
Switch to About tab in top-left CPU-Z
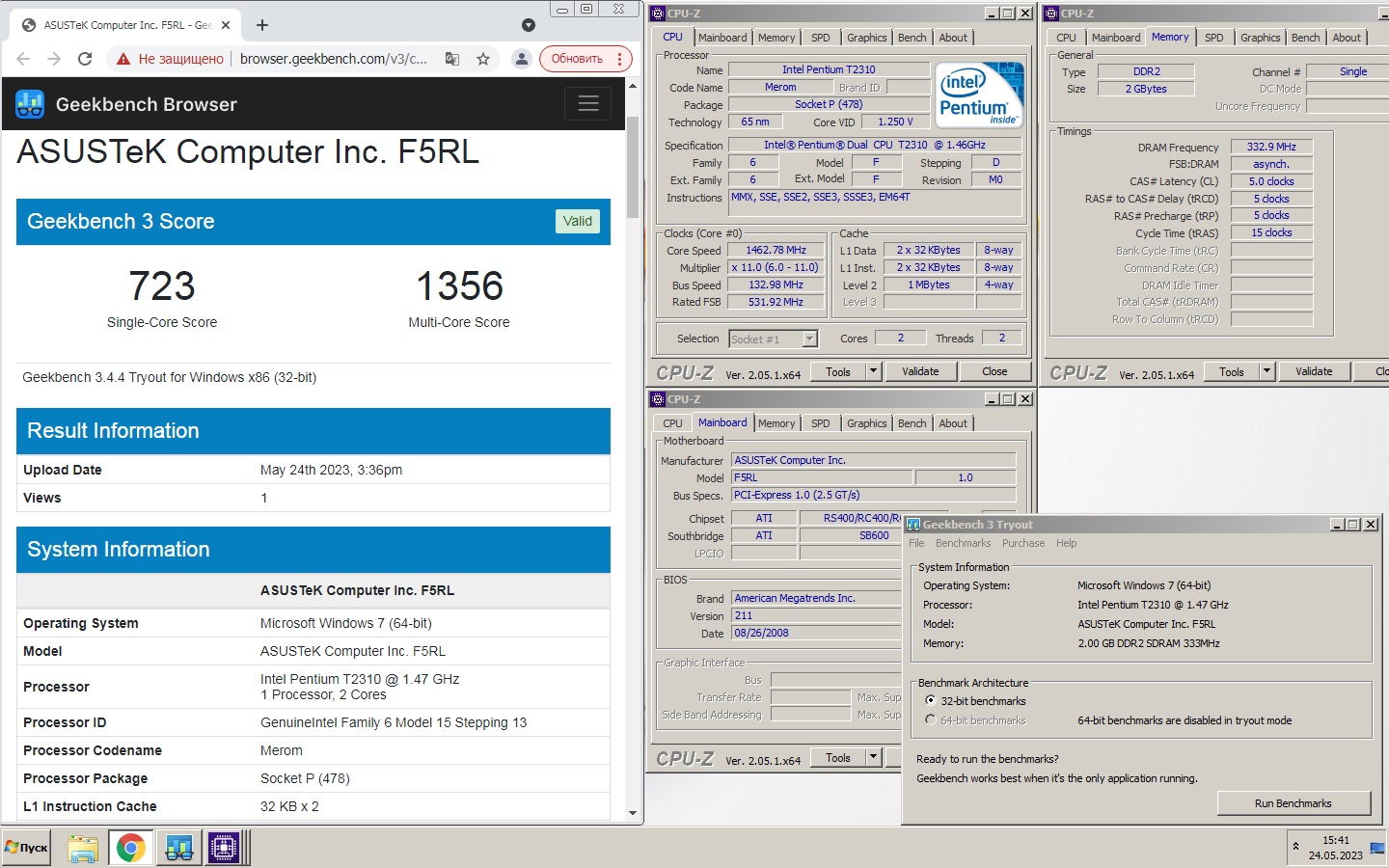click(x=953, y=38)
